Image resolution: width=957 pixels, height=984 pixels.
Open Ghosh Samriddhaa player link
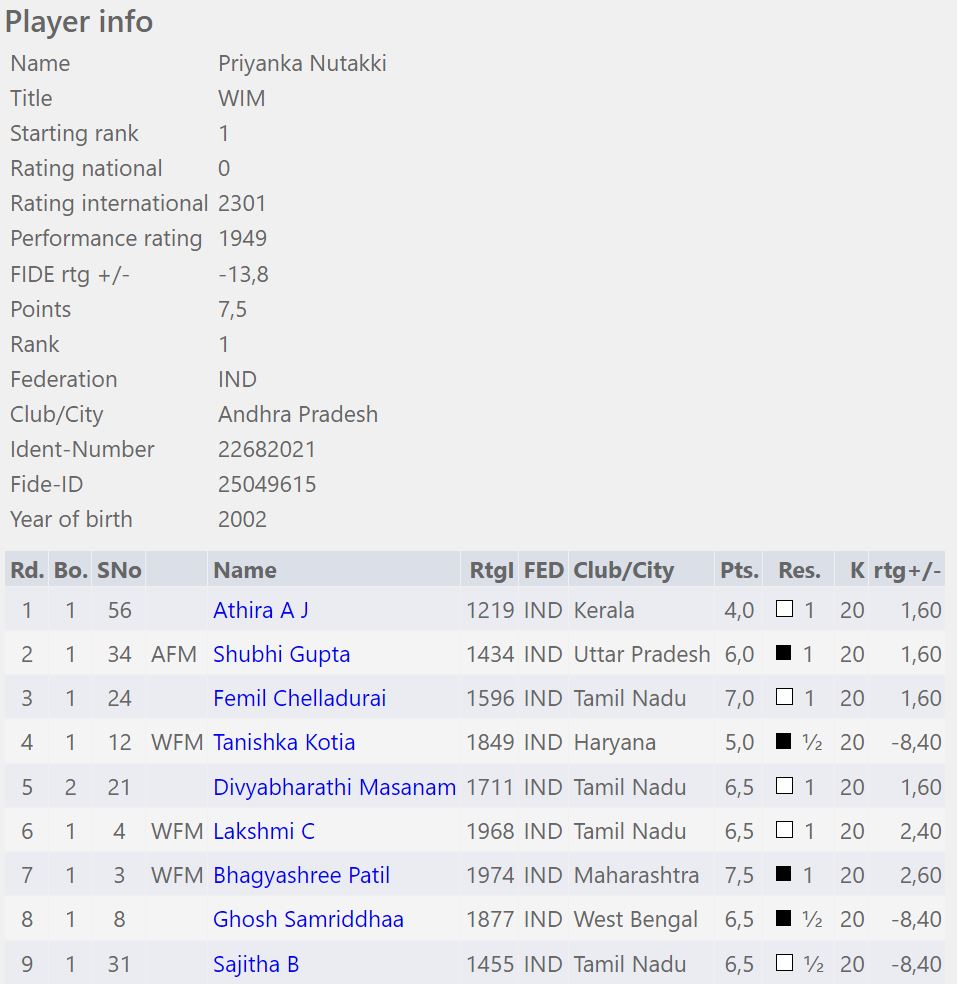[308, 919]
